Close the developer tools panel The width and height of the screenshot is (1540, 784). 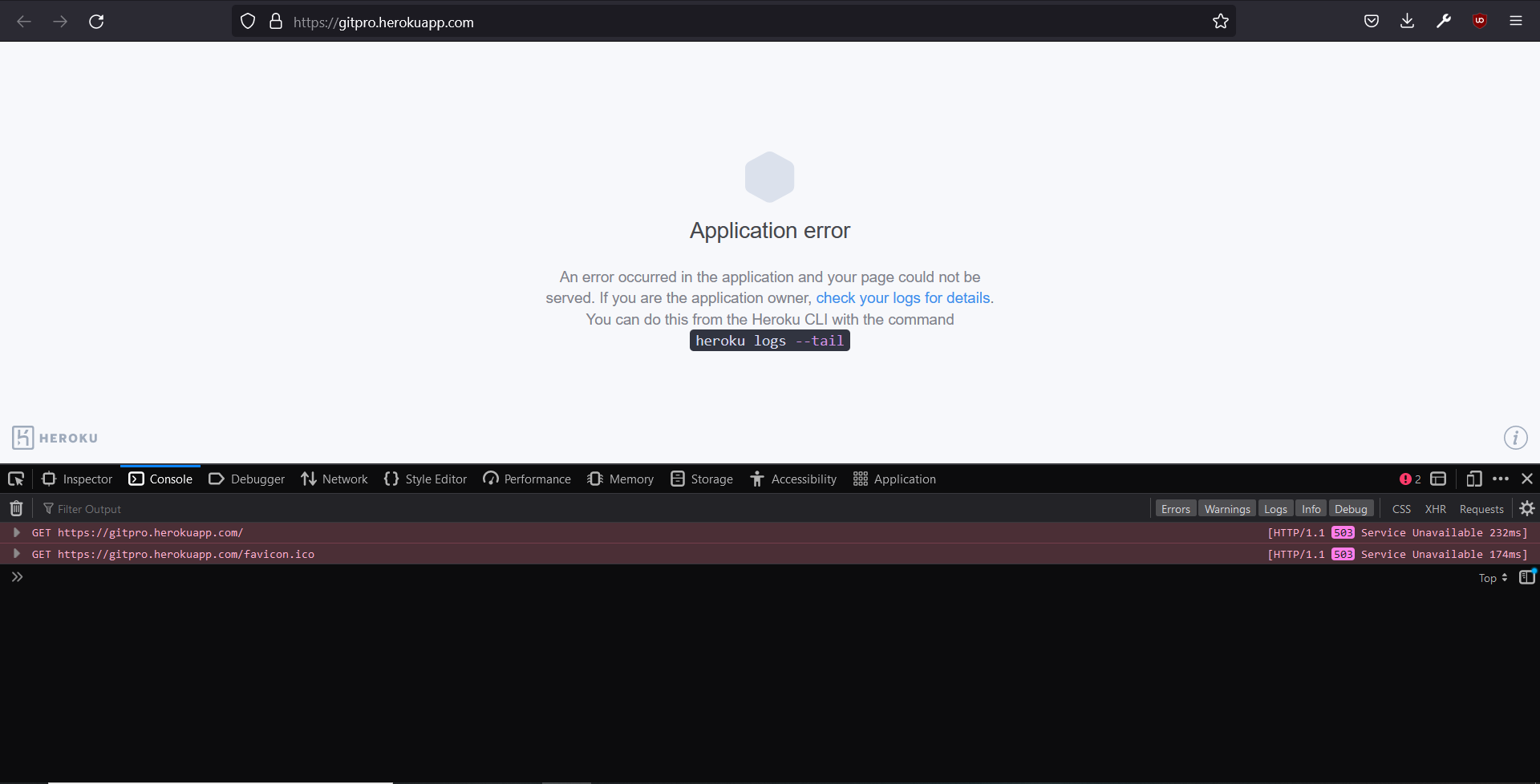click(x=1527, y=479)
